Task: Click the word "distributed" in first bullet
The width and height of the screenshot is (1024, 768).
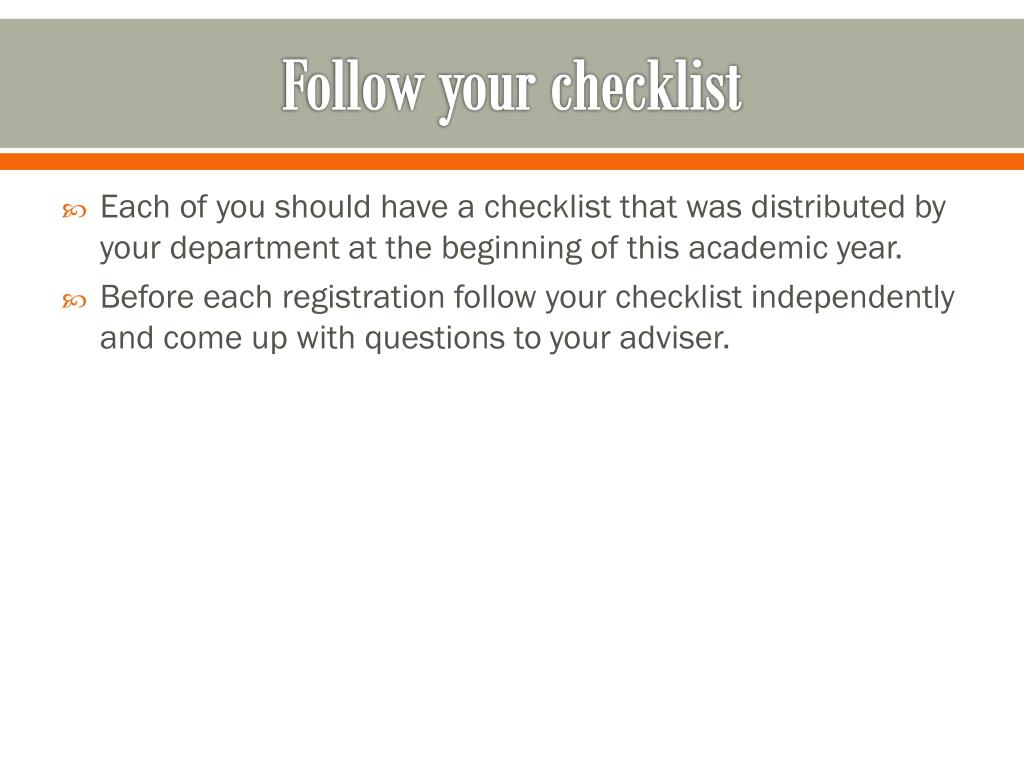Action: pyautogui.click(x=827, y=207)
